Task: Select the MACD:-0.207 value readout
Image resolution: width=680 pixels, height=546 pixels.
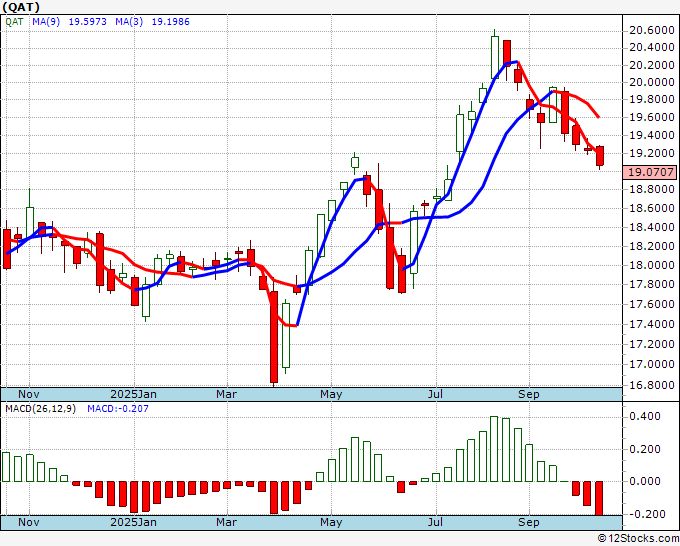Action: tap(118, 409)
